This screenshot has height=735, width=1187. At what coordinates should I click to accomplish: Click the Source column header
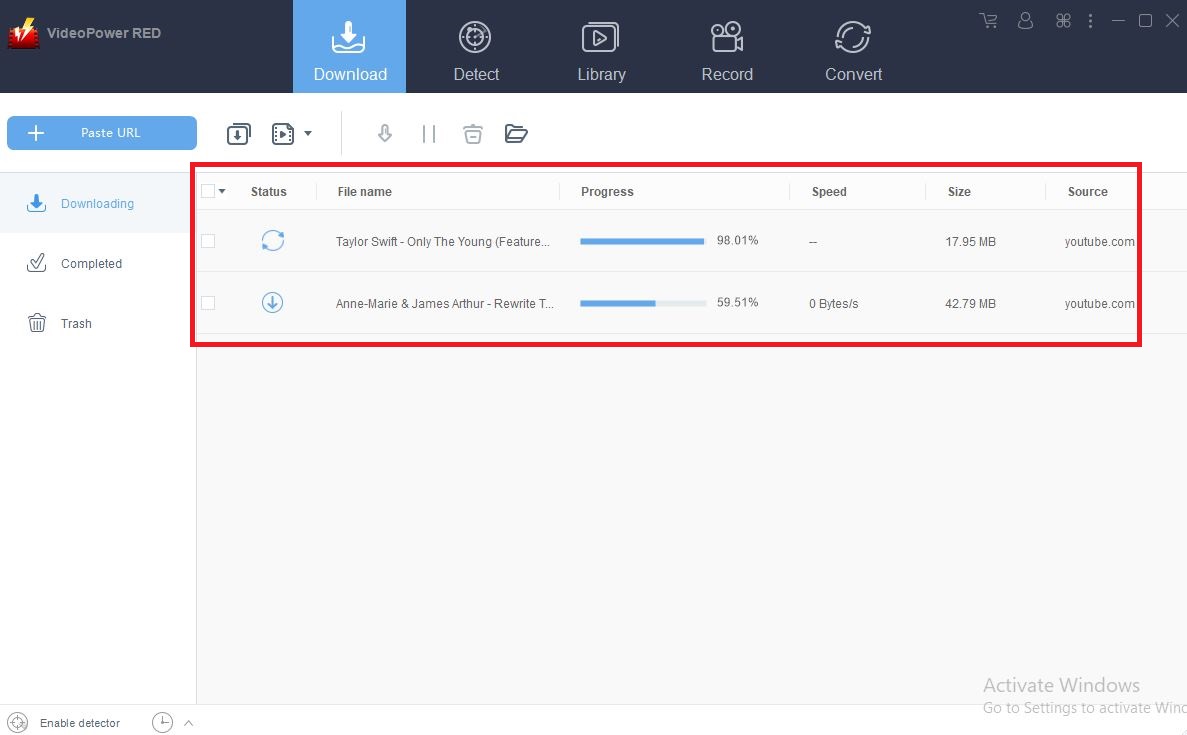tap(1087, 192)
